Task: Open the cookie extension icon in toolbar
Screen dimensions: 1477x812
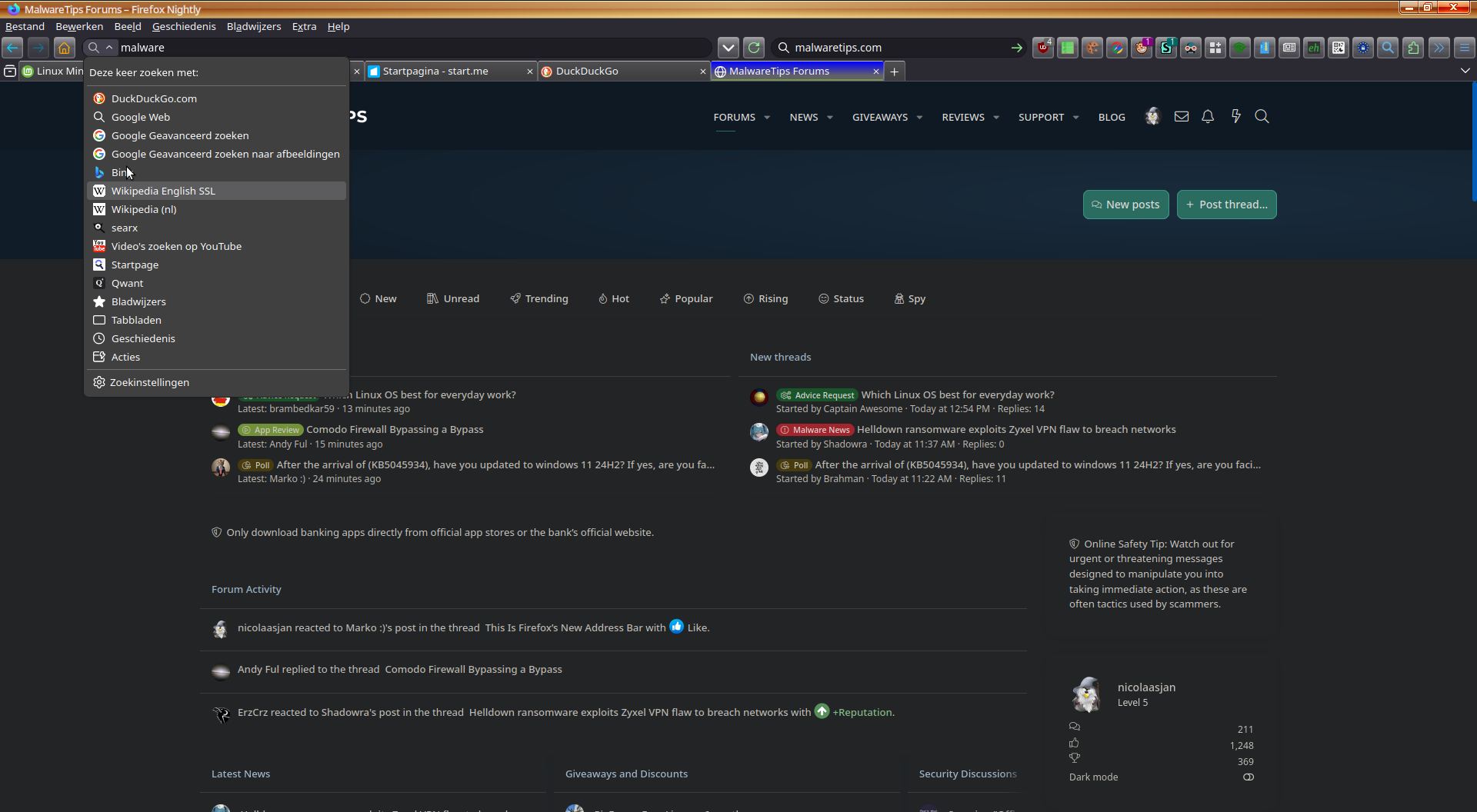Action: point(1092,48)
